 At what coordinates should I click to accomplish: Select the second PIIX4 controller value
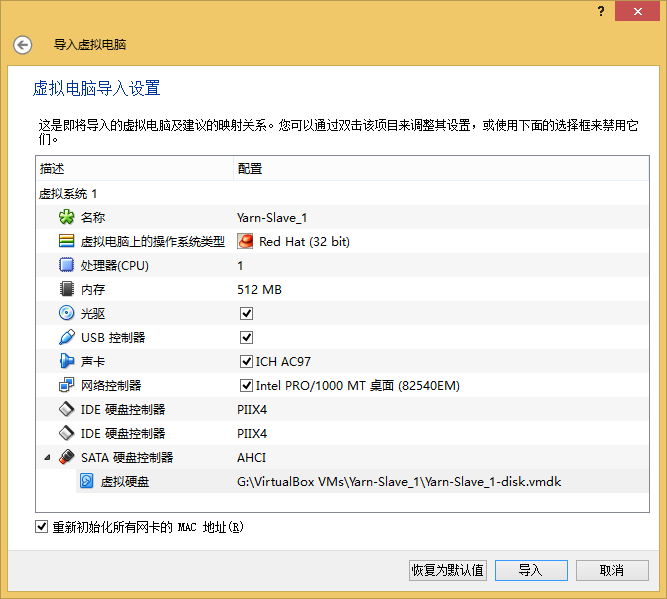252,434
